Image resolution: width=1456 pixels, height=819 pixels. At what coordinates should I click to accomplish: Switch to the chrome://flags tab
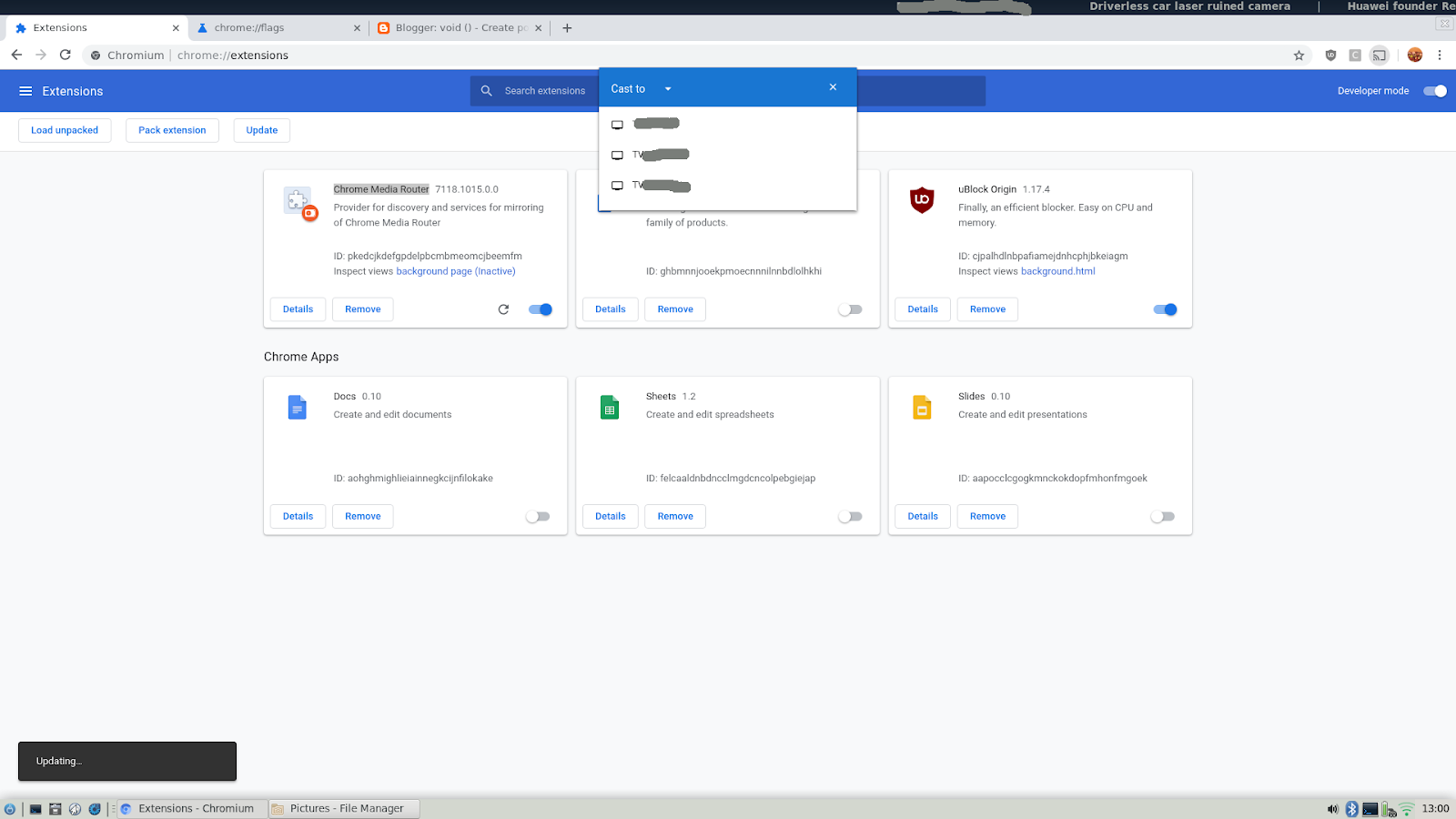(x=278, y=28)
